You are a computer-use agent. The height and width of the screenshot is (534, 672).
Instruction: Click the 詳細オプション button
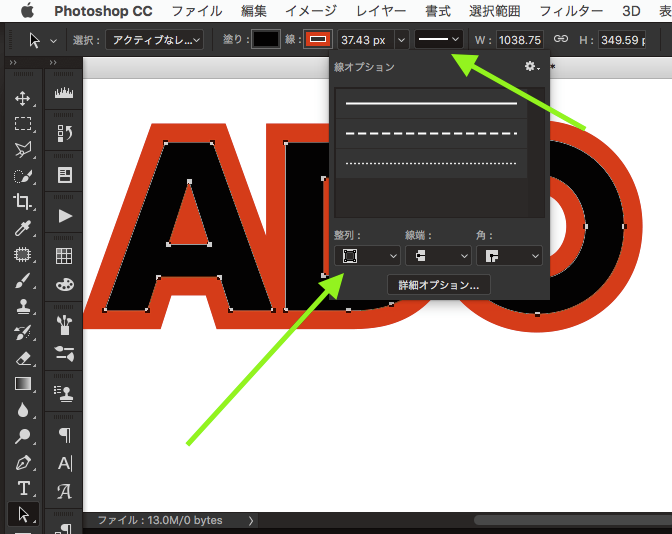[438, 285]
